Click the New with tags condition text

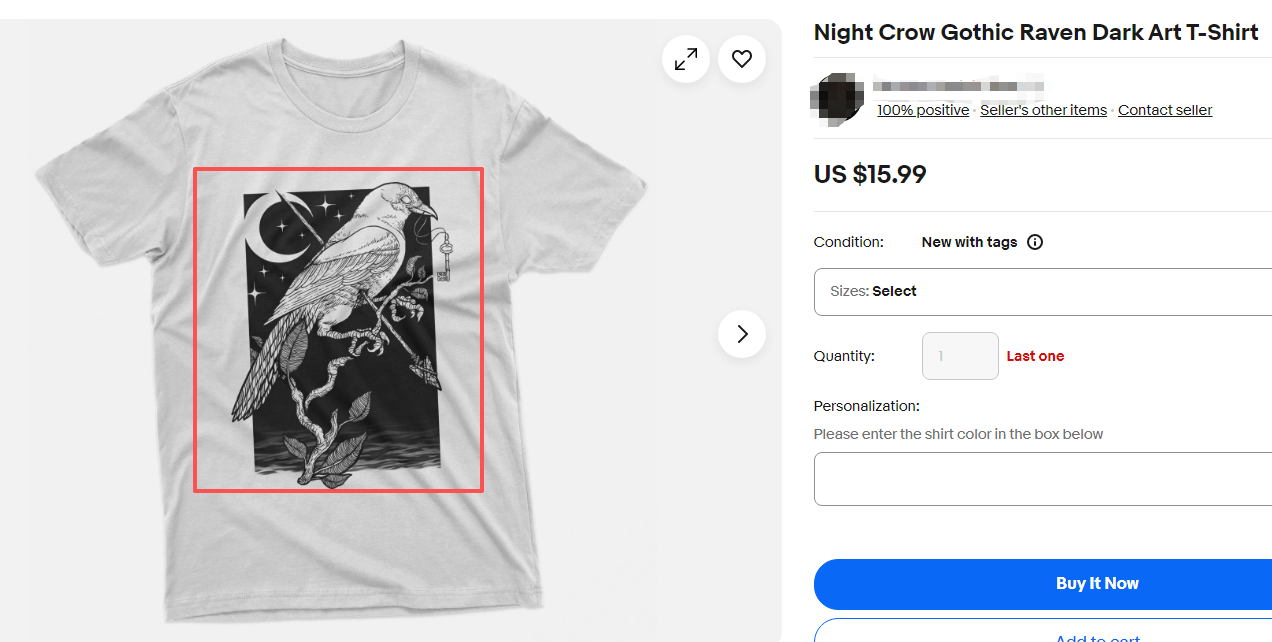point(969,242)
